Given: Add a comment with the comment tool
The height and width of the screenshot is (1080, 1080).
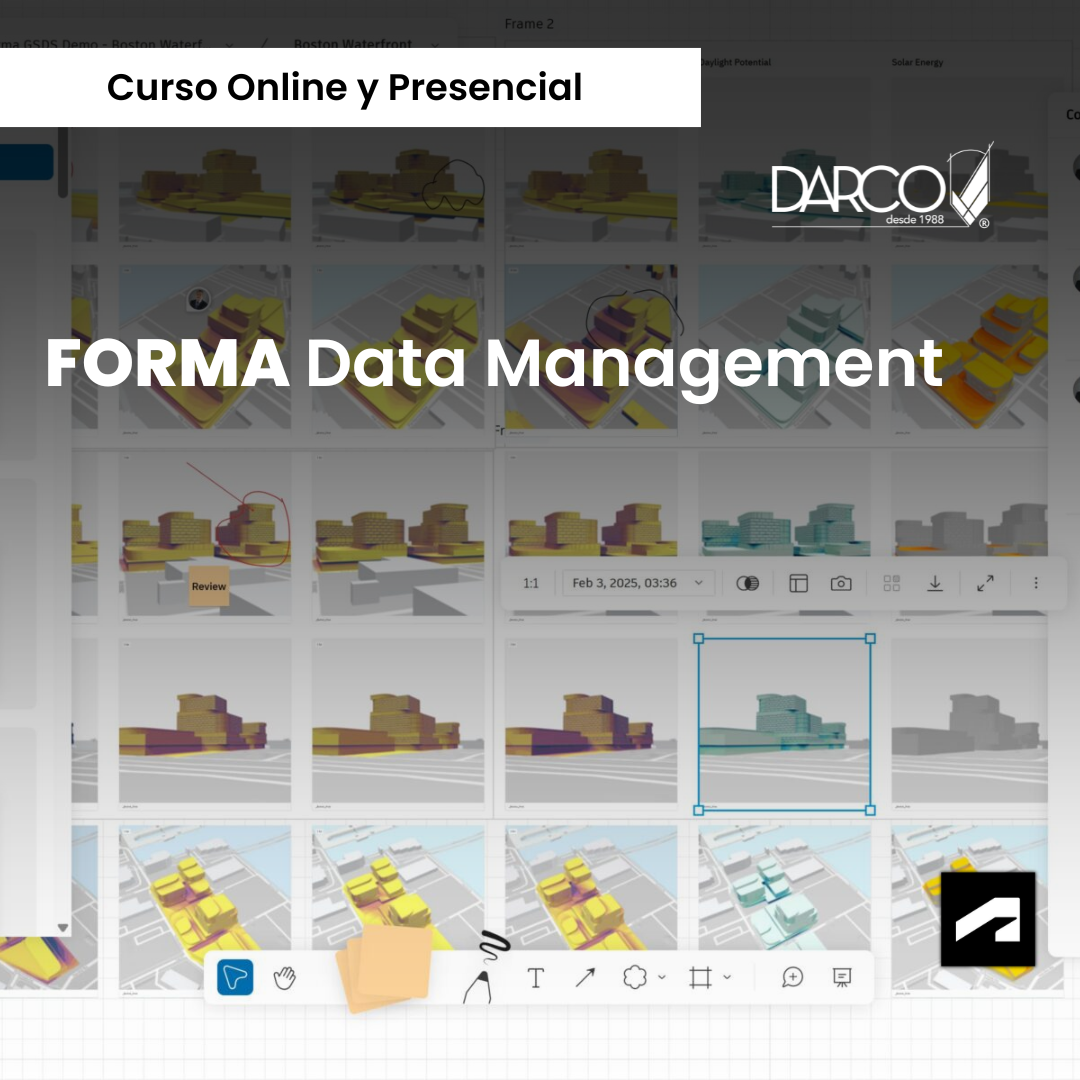Looking at the screenshot, I should pos(793,977).
